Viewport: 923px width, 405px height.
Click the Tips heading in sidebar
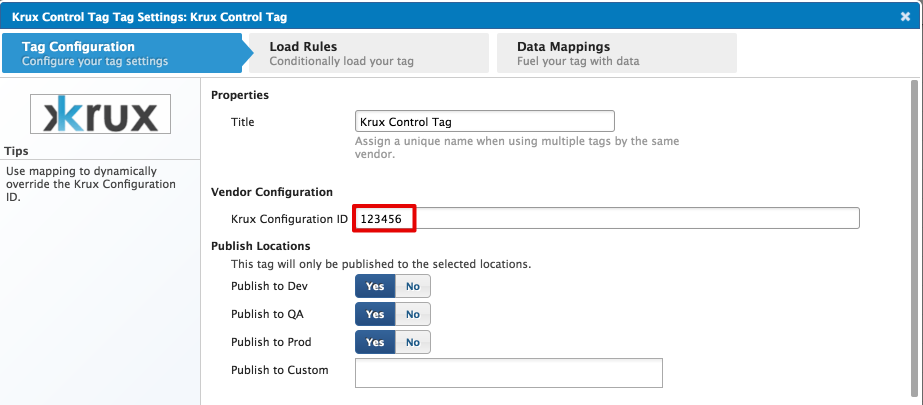pyautogui.click(x=17, y=151)
